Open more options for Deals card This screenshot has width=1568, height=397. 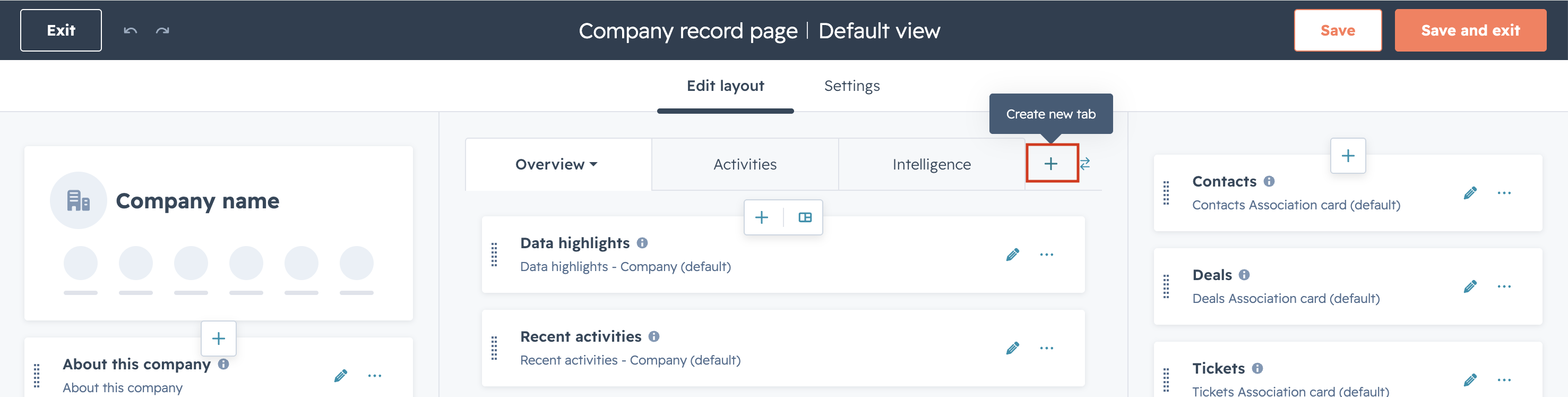point(1504,286)
